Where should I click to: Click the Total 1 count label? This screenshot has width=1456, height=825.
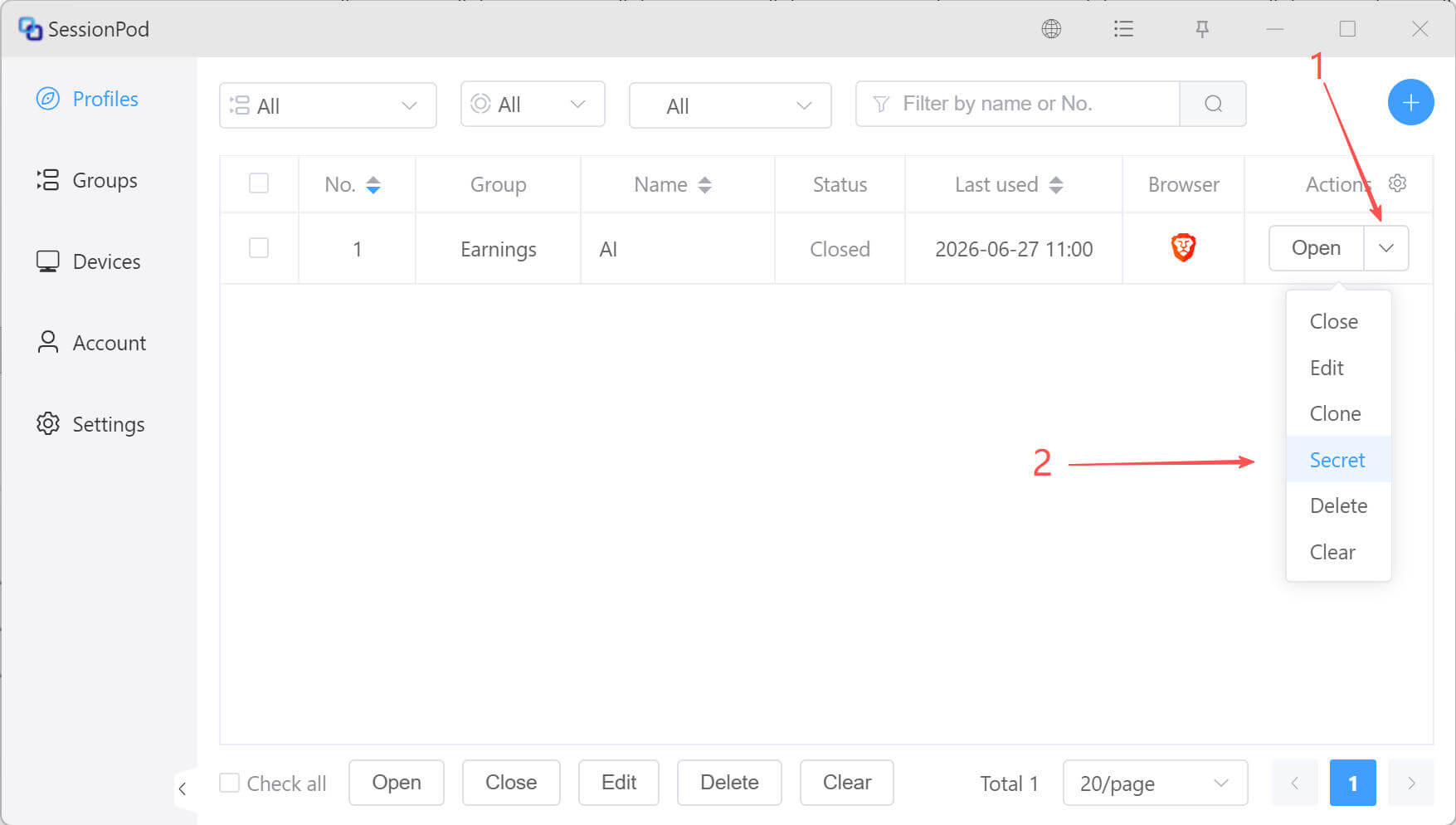pyautogui.click(x=1009, y=784)
